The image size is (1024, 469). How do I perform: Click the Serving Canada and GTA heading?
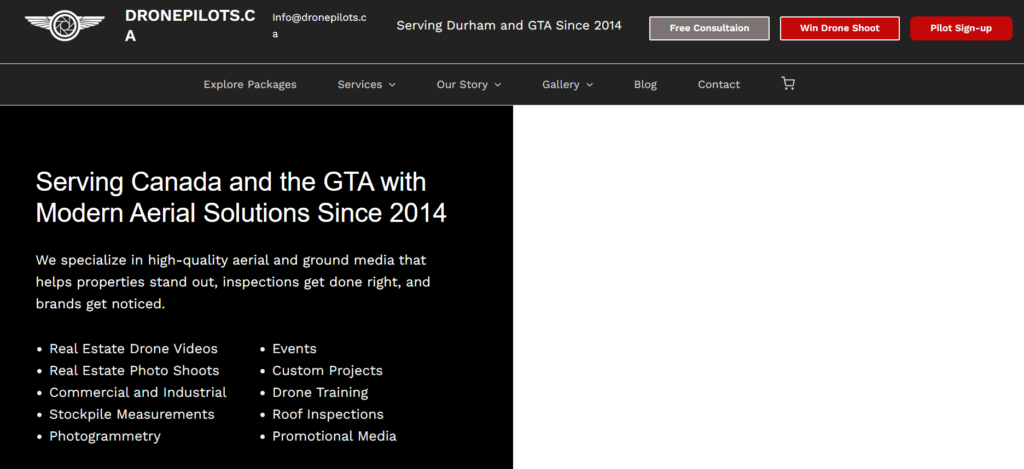[240, 197]
